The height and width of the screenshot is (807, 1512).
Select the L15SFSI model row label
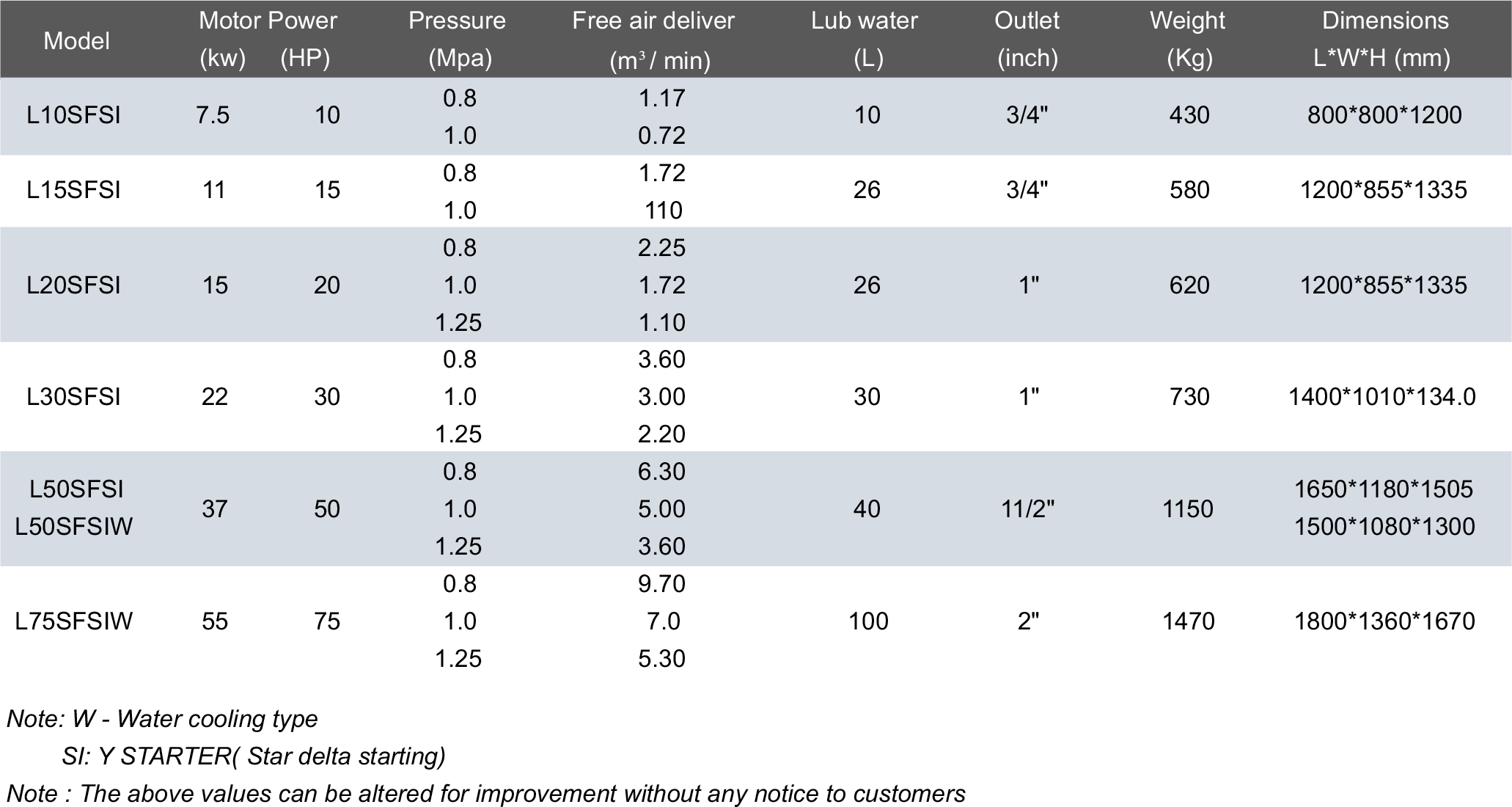pyautogui.click(x=74, y=190)
